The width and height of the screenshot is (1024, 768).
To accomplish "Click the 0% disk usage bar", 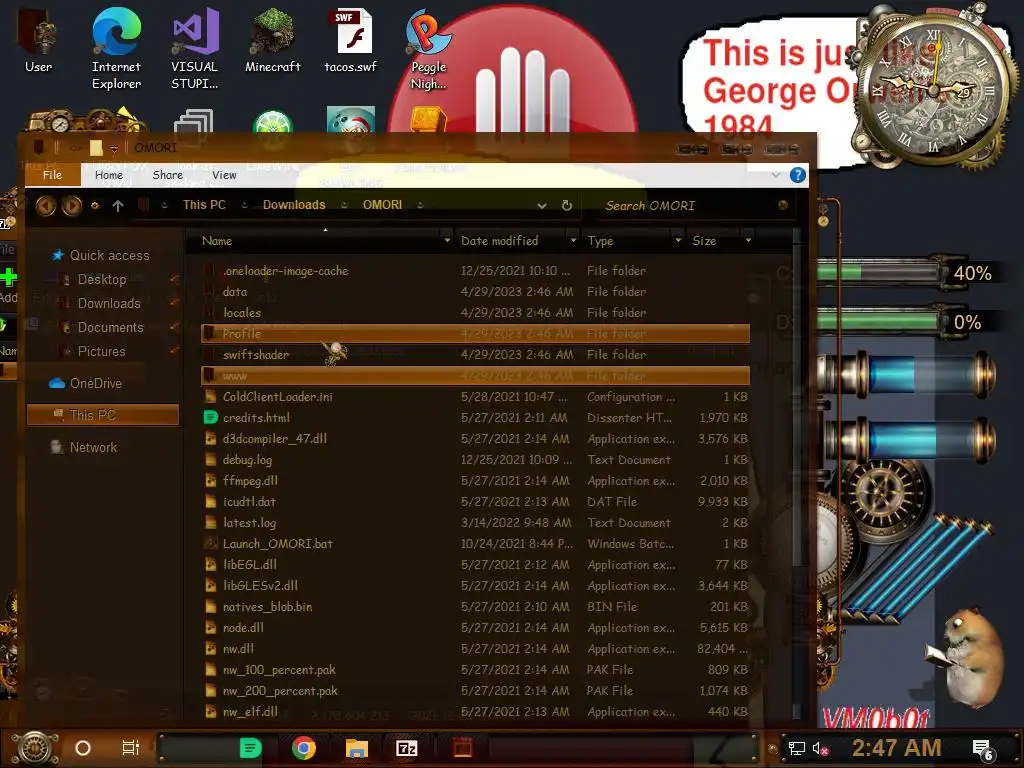I will (878, 322).
